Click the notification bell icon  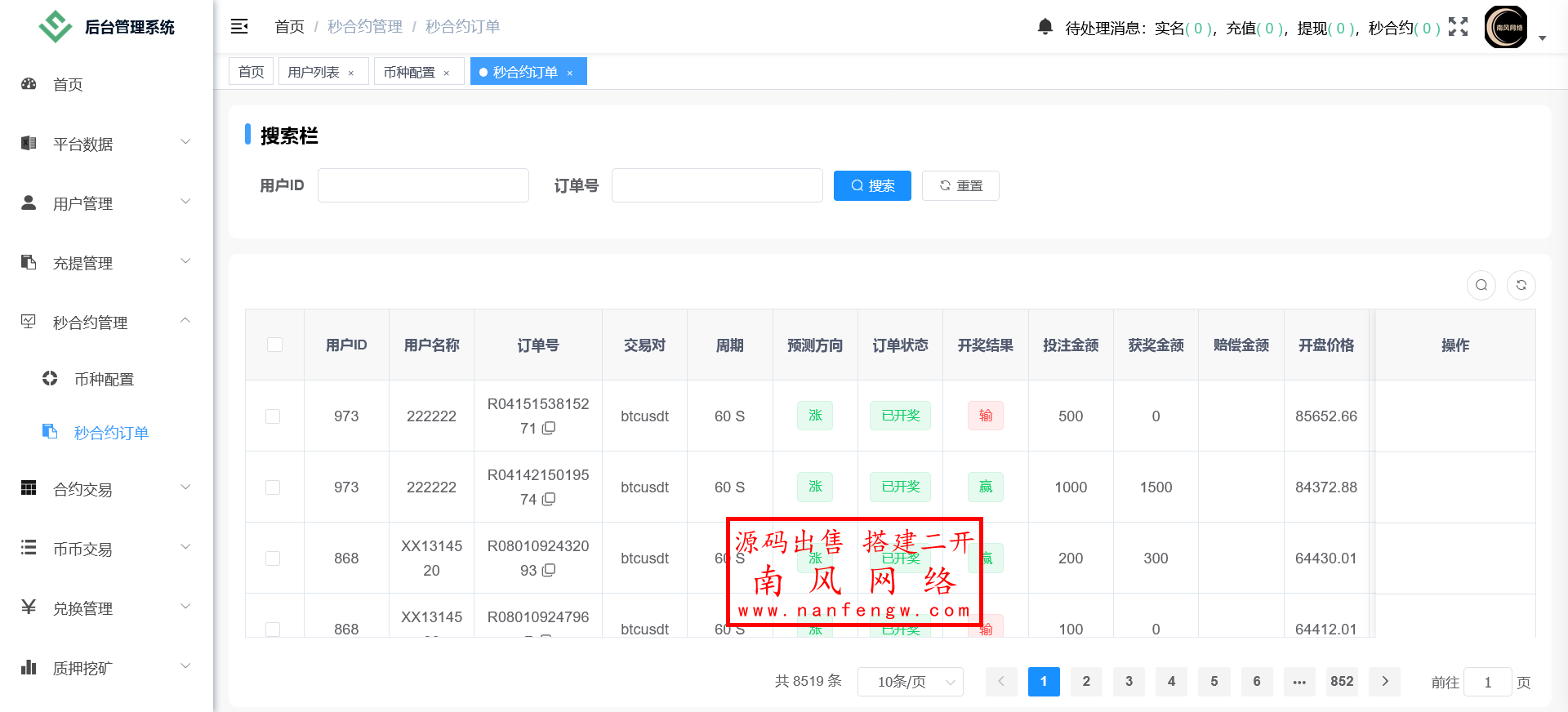1045,27
